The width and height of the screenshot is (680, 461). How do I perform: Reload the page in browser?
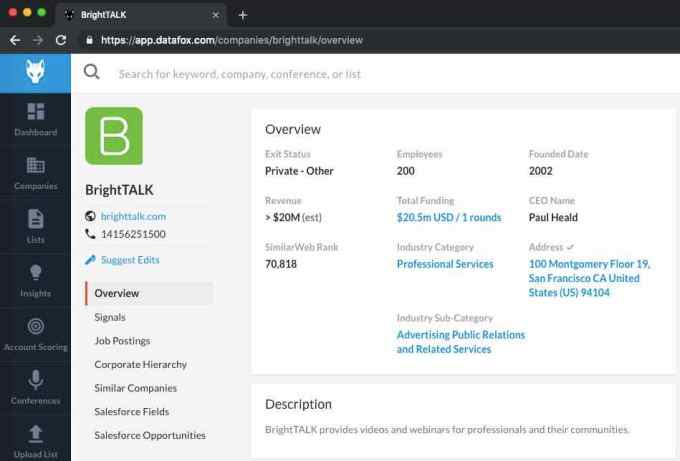pos(61,40)
